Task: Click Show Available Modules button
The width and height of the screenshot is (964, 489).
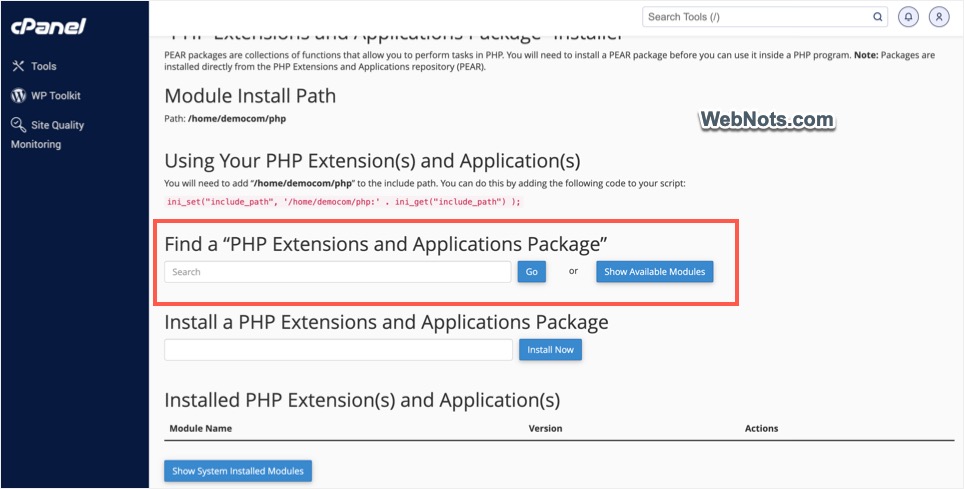Action: (655, 271)
